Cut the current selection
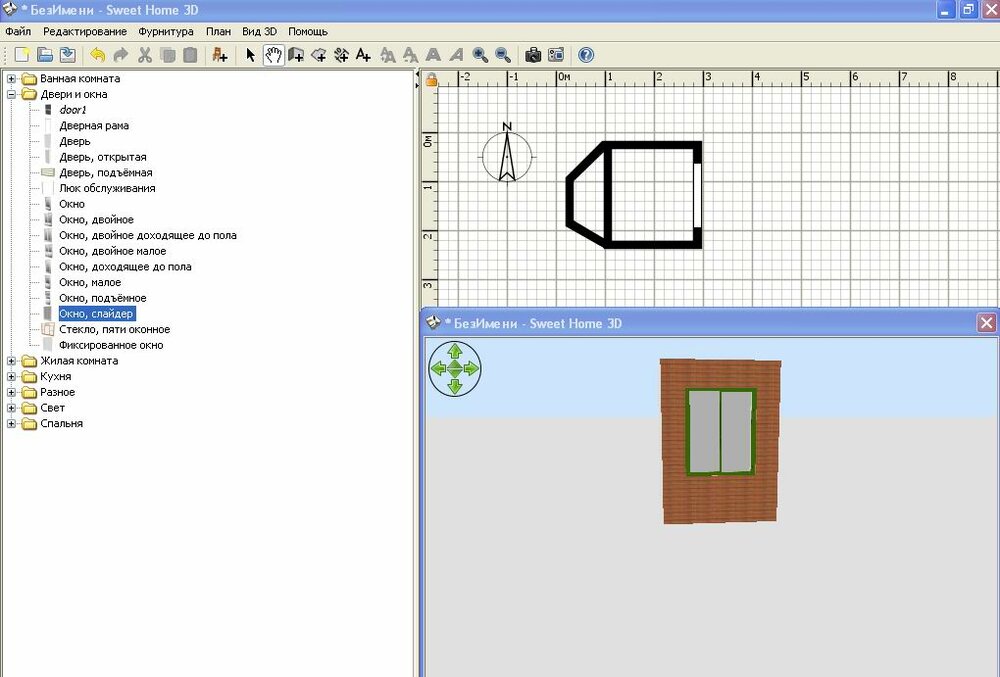1000x677 pixels. click(143, 55)
